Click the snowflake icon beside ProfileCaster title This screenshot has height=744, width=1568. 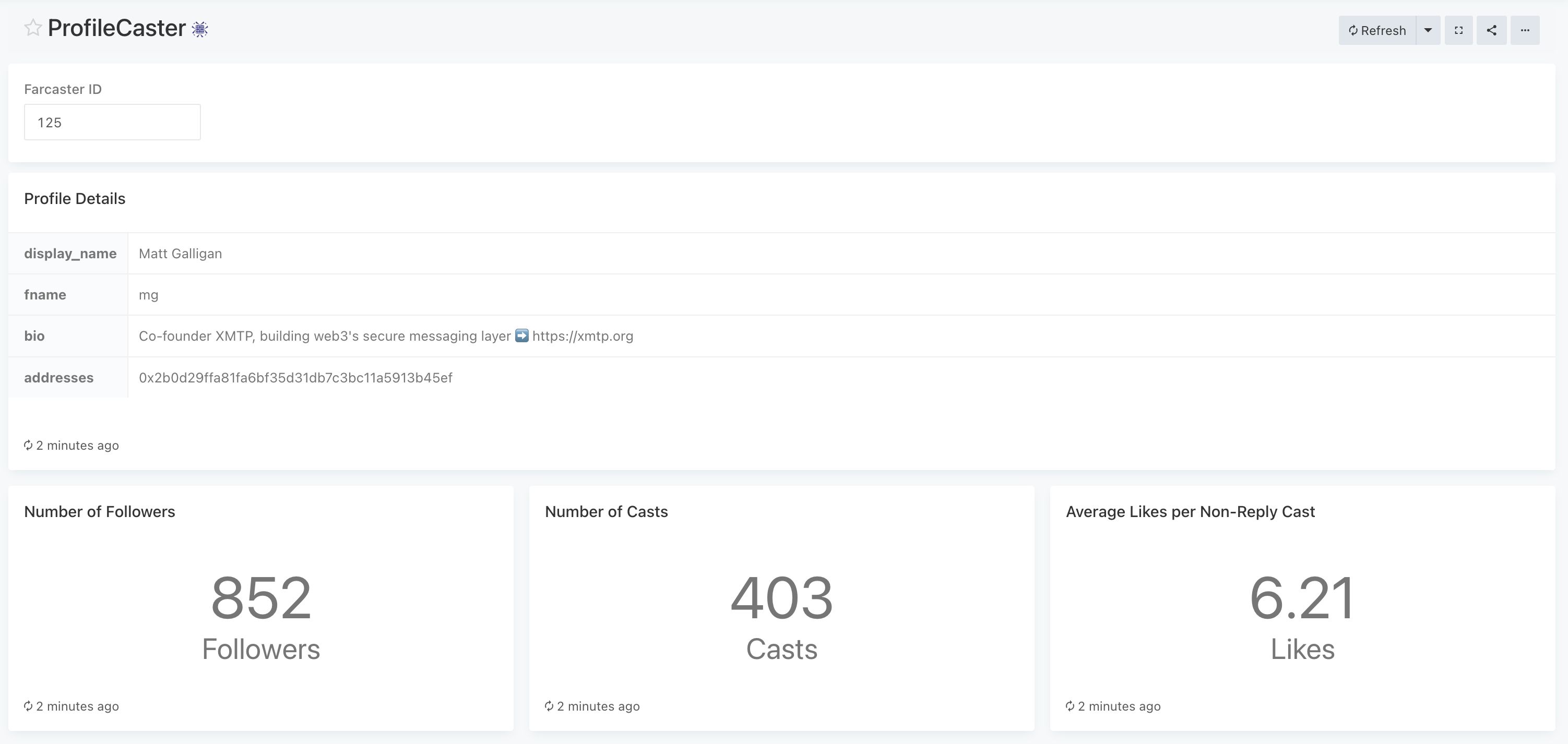coord(199,29)
